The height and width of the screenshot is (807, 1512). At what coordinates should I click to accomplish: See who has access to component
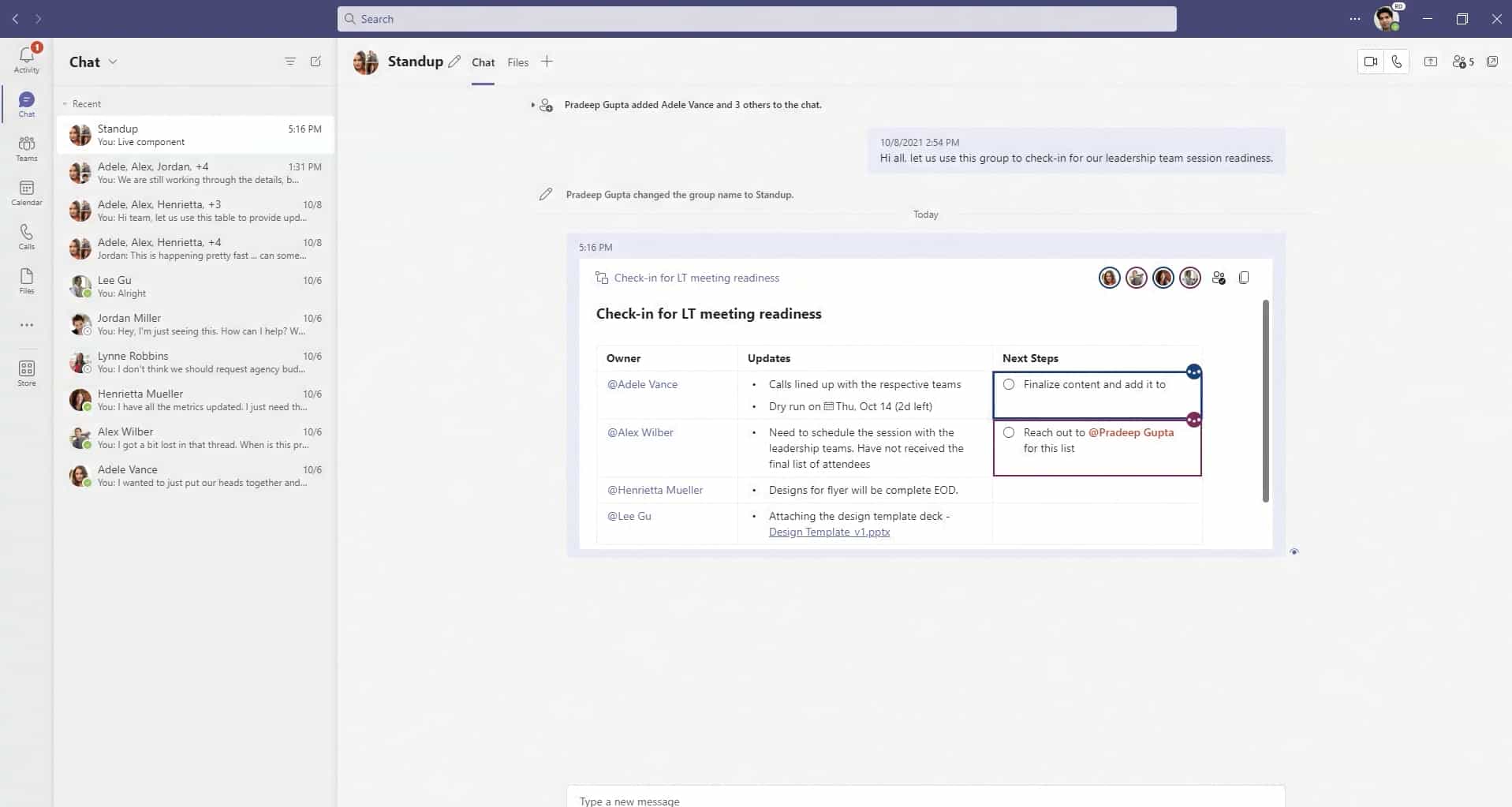pos(1219,278)
